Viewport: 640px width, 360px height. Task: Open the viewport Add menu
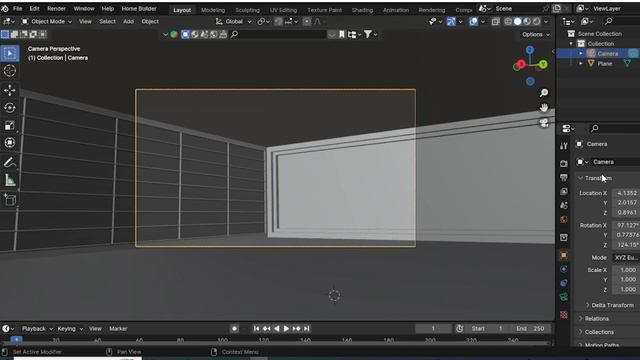click(128, 22)
